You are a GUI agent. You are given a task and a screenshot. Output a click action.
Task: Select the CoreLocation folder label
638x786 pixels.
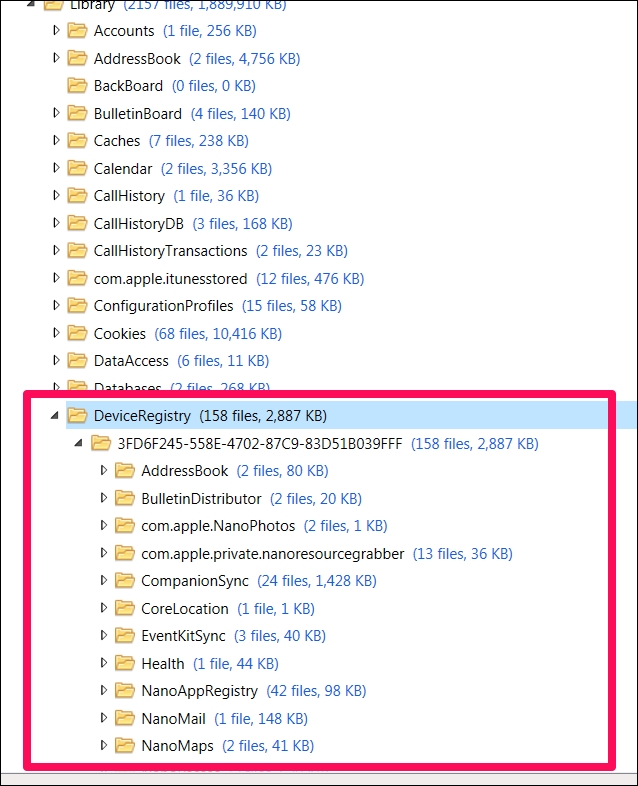[x=185, y=608]
